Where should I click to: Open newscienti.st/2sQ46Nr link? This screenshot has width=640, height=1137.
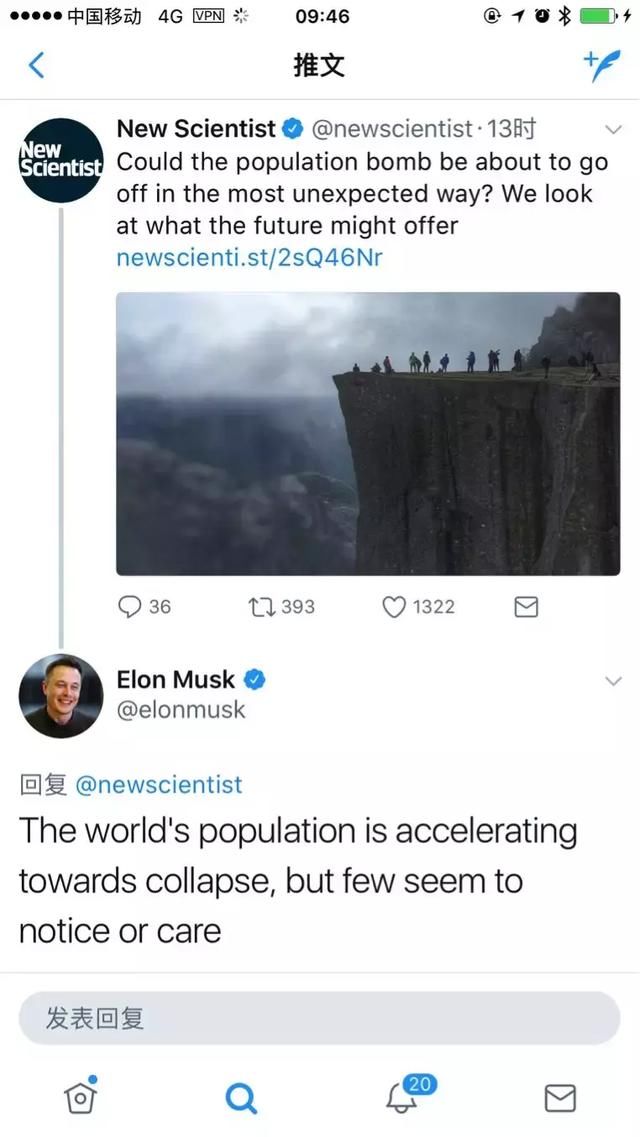point(249,257)
